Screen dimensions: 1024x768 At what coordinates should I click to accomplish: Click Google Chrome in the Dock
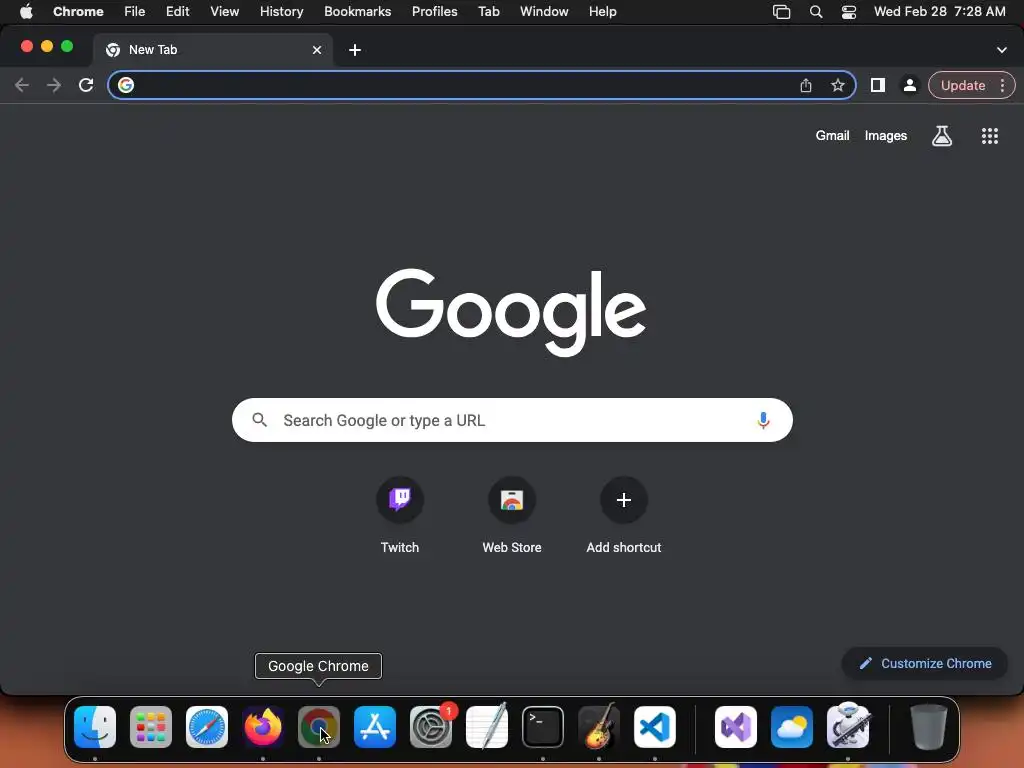(319, 727)
